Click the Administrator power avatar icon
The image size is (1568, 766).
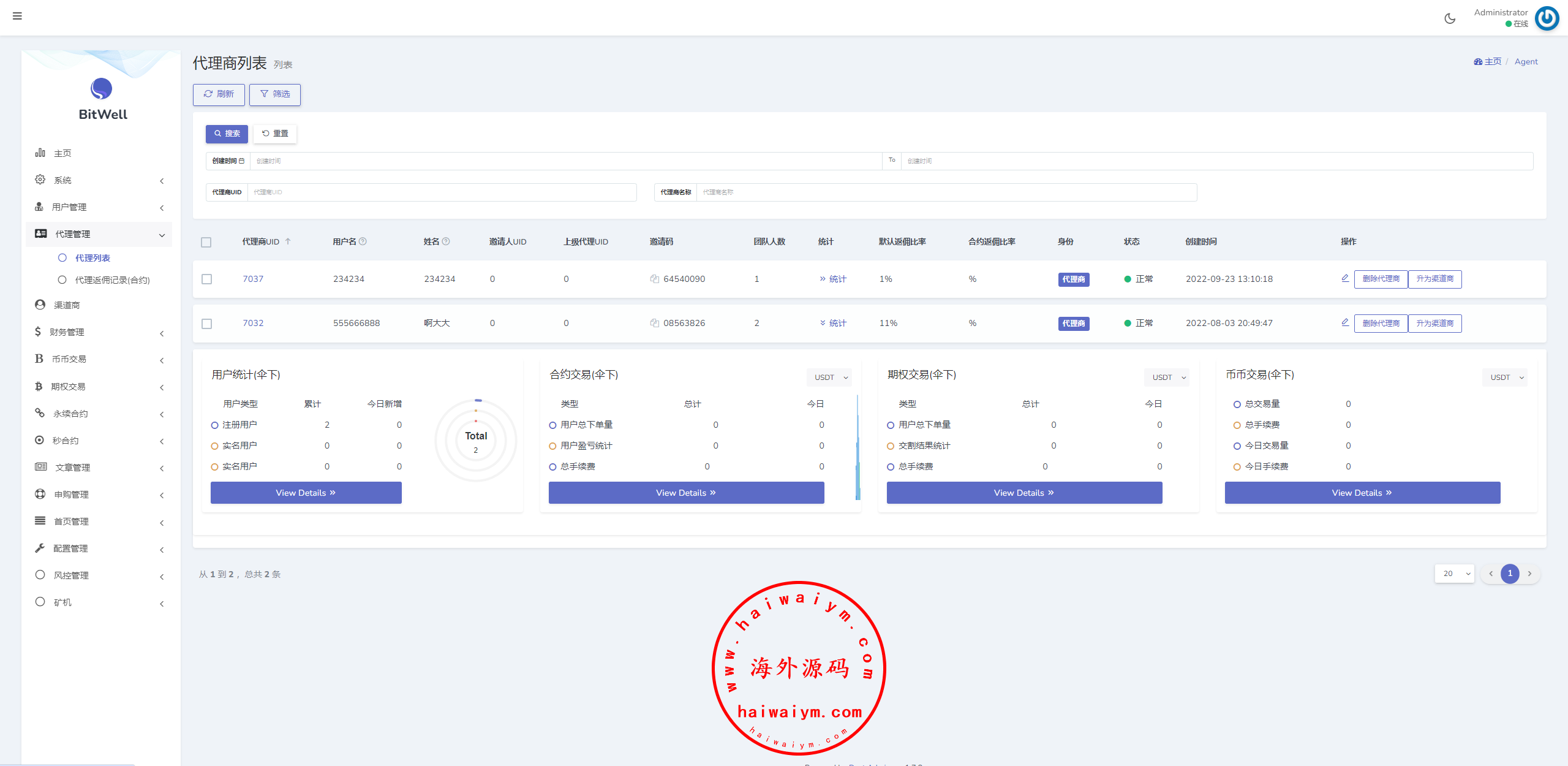click(1547, 18)
